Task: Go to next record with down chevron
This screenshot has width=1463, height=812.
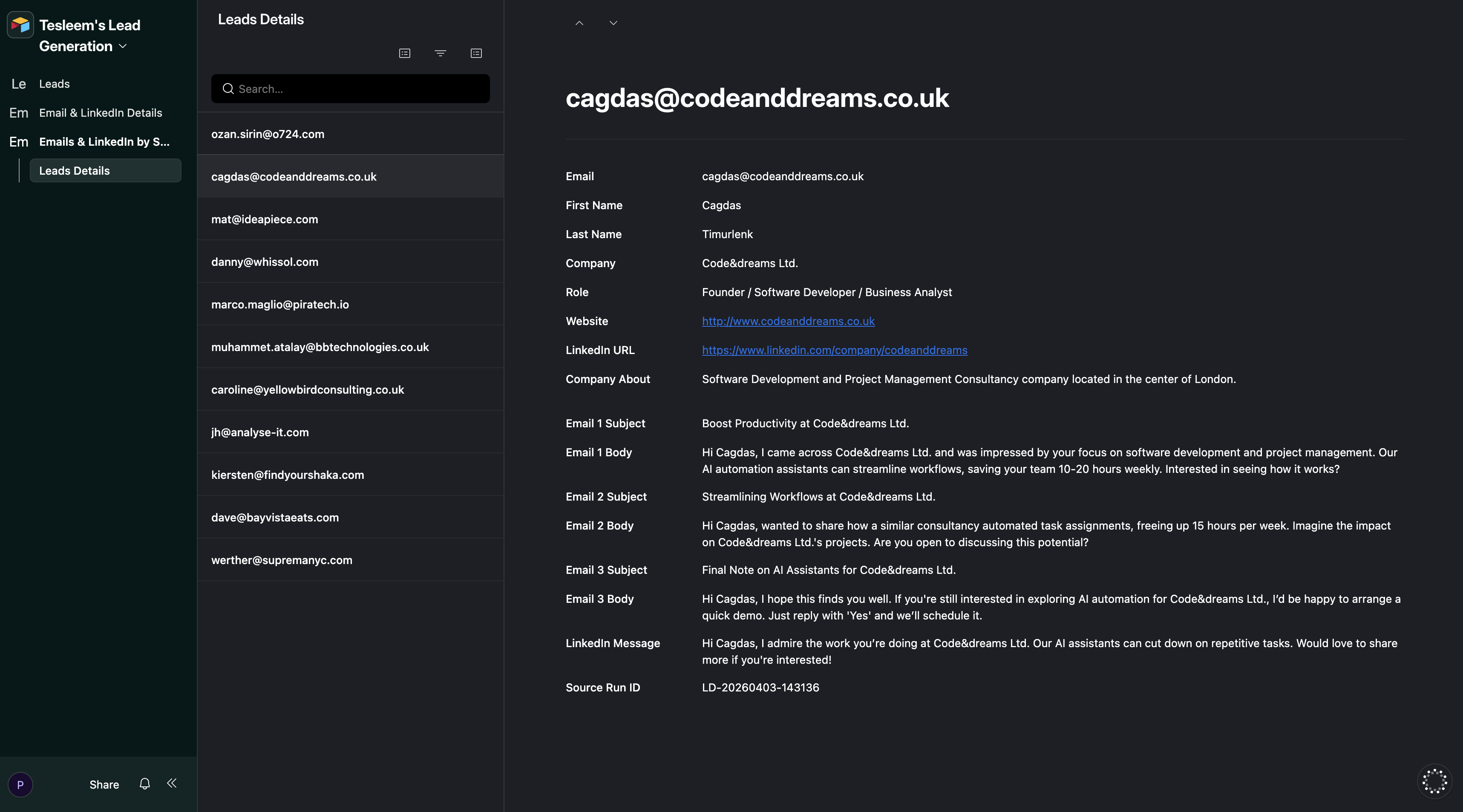Action: [613, 23]
